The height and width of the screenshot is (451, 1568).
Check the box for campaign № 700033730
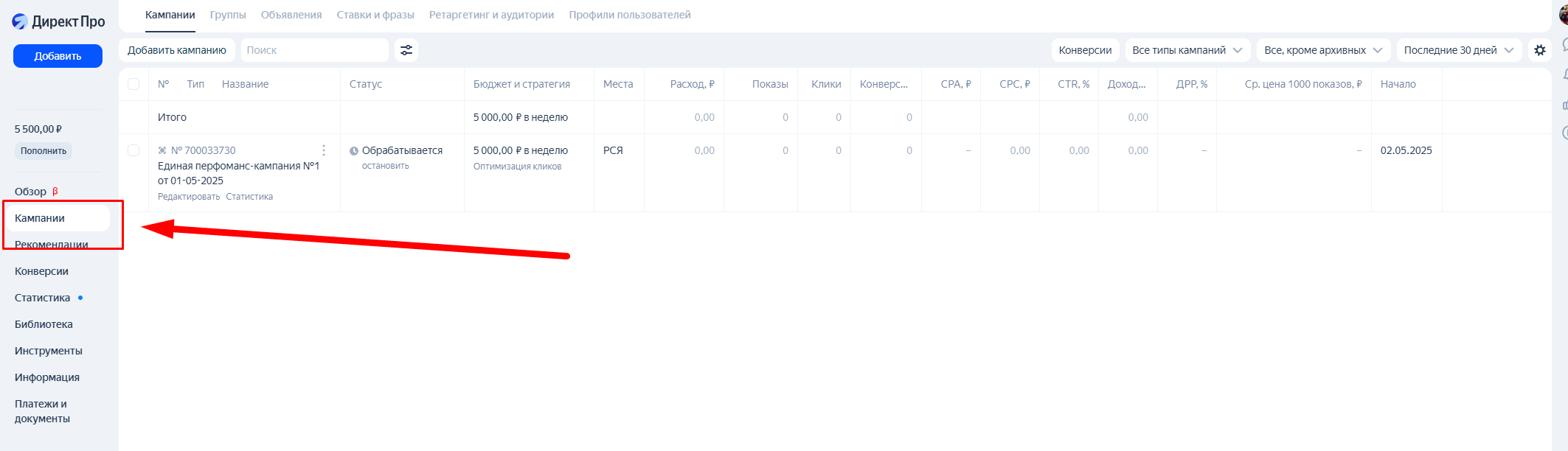pyautogui.click(x=133, y=150)
